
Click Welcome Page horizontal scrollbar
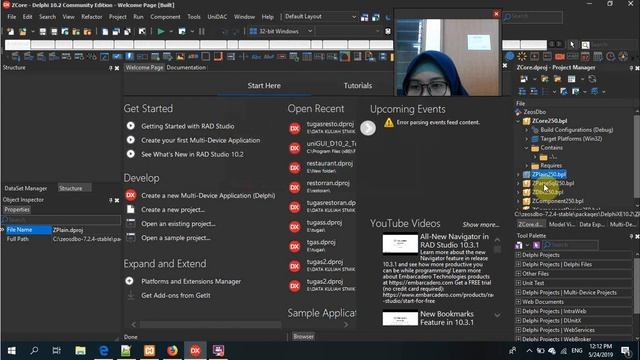(210, 325)
